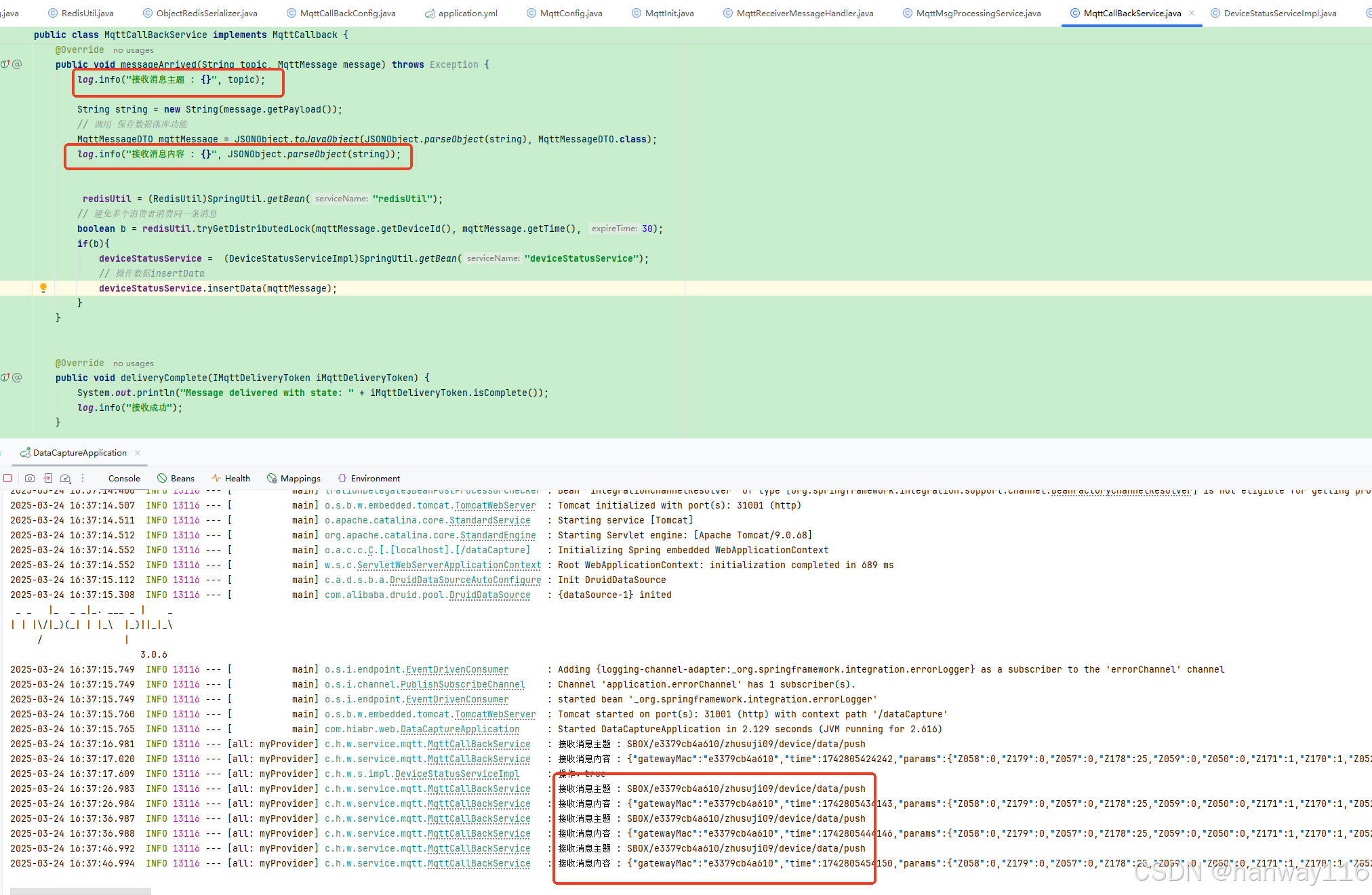The width and height of the screenshot is (1372, 895).
Task: Click the DruidDataSource hyperlink in console log
Action: point(489,595)
